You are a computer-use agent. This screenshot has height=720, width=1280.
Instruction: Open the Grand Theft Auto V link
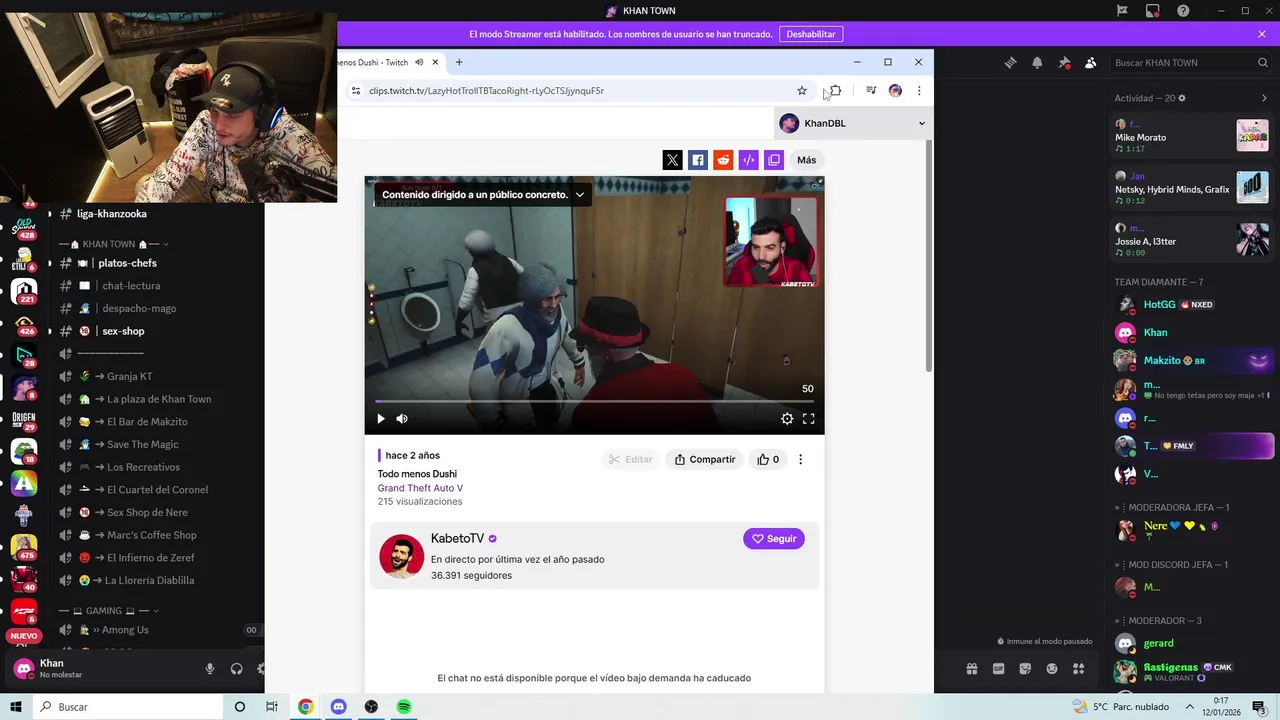tap(420, 488)
